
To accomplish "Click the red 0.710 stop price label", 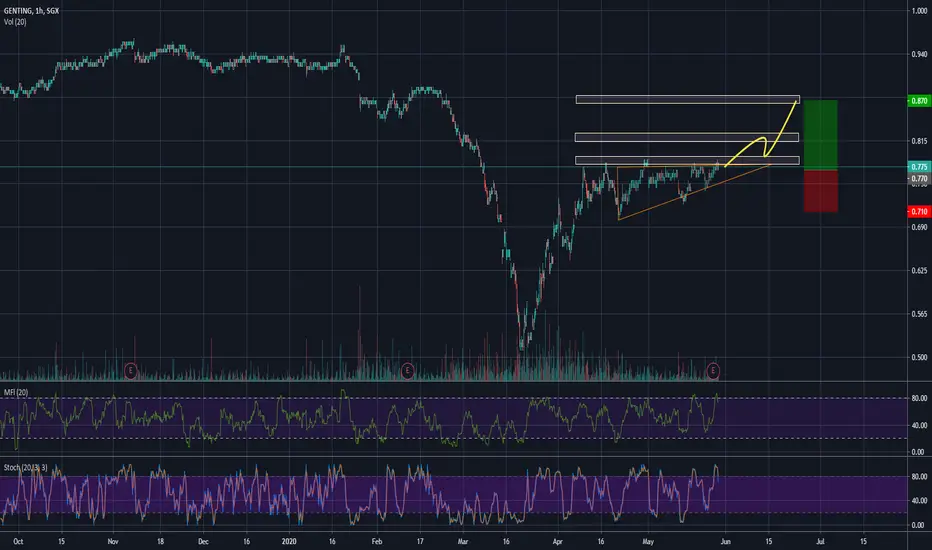I will 919,212.
